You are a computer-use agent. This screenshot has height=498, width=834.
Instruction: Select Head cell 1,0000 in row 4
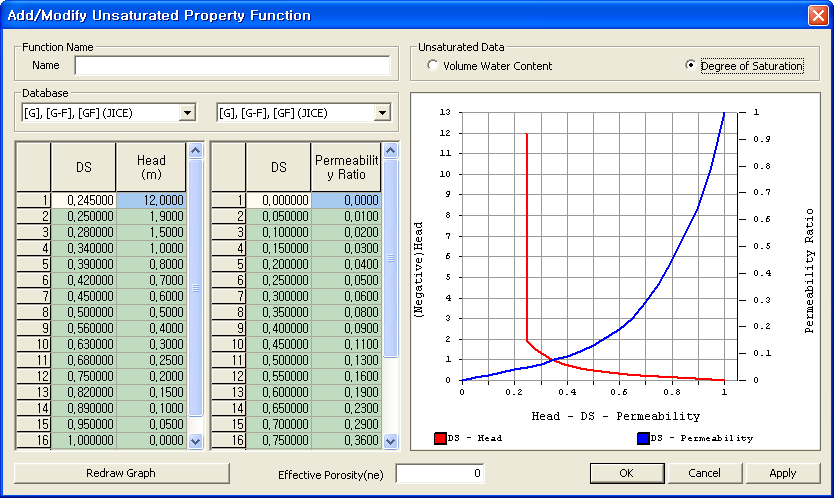point(151,248)
